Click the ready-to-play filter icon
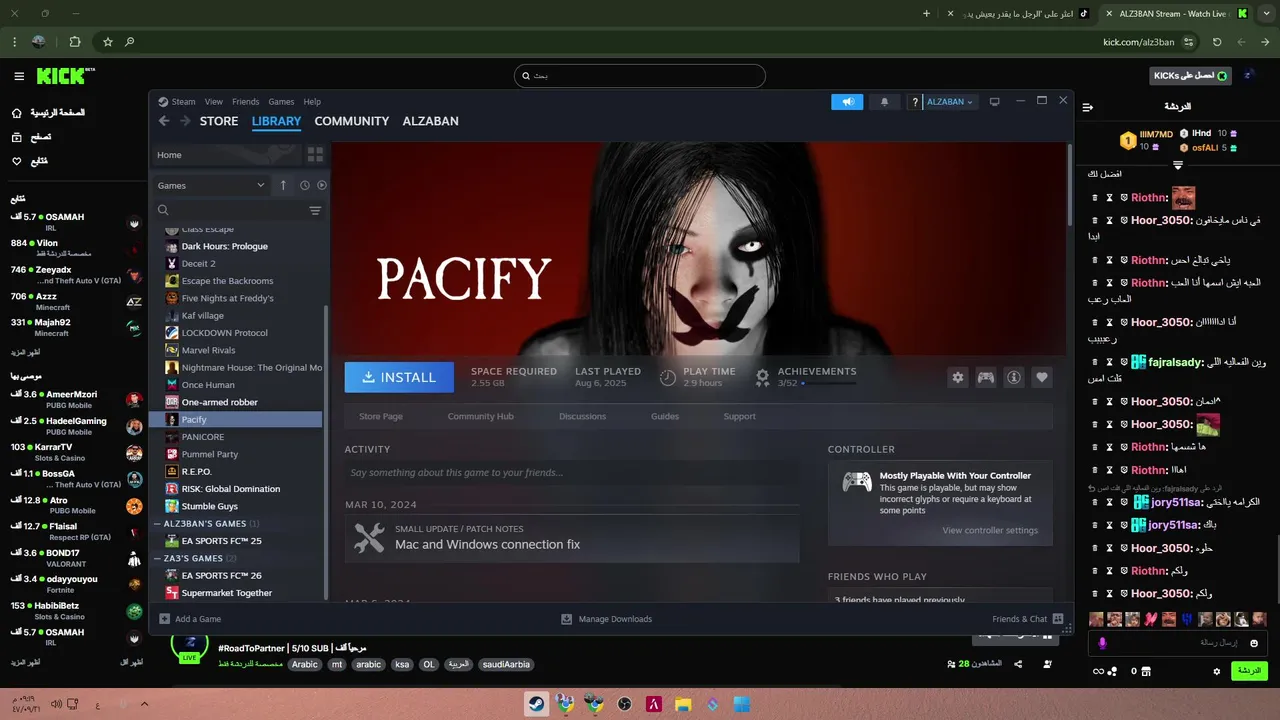 pyautogui.click(x=322, y=185)
